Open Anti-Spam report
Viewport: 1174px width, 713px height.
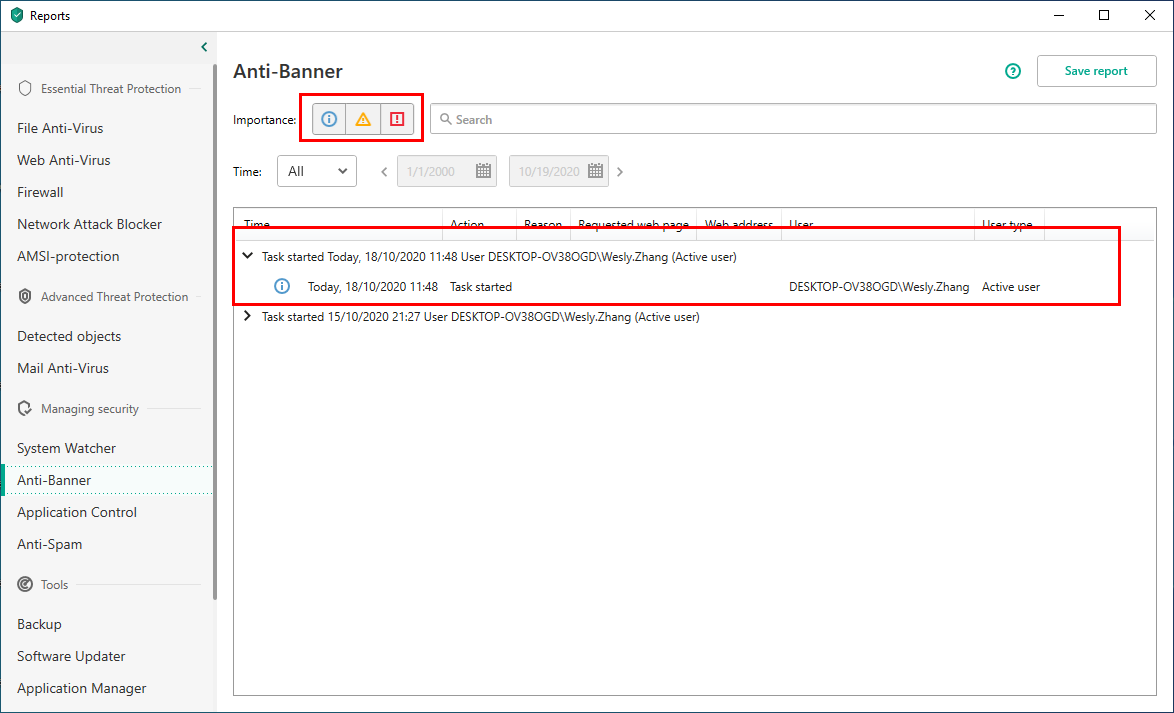[49, 544]
